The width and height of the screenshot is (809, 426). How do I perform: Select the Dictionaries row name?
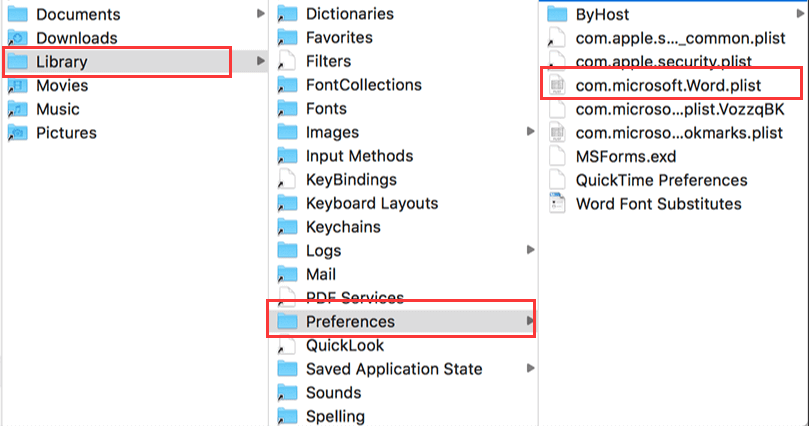[x=350, y=14]
